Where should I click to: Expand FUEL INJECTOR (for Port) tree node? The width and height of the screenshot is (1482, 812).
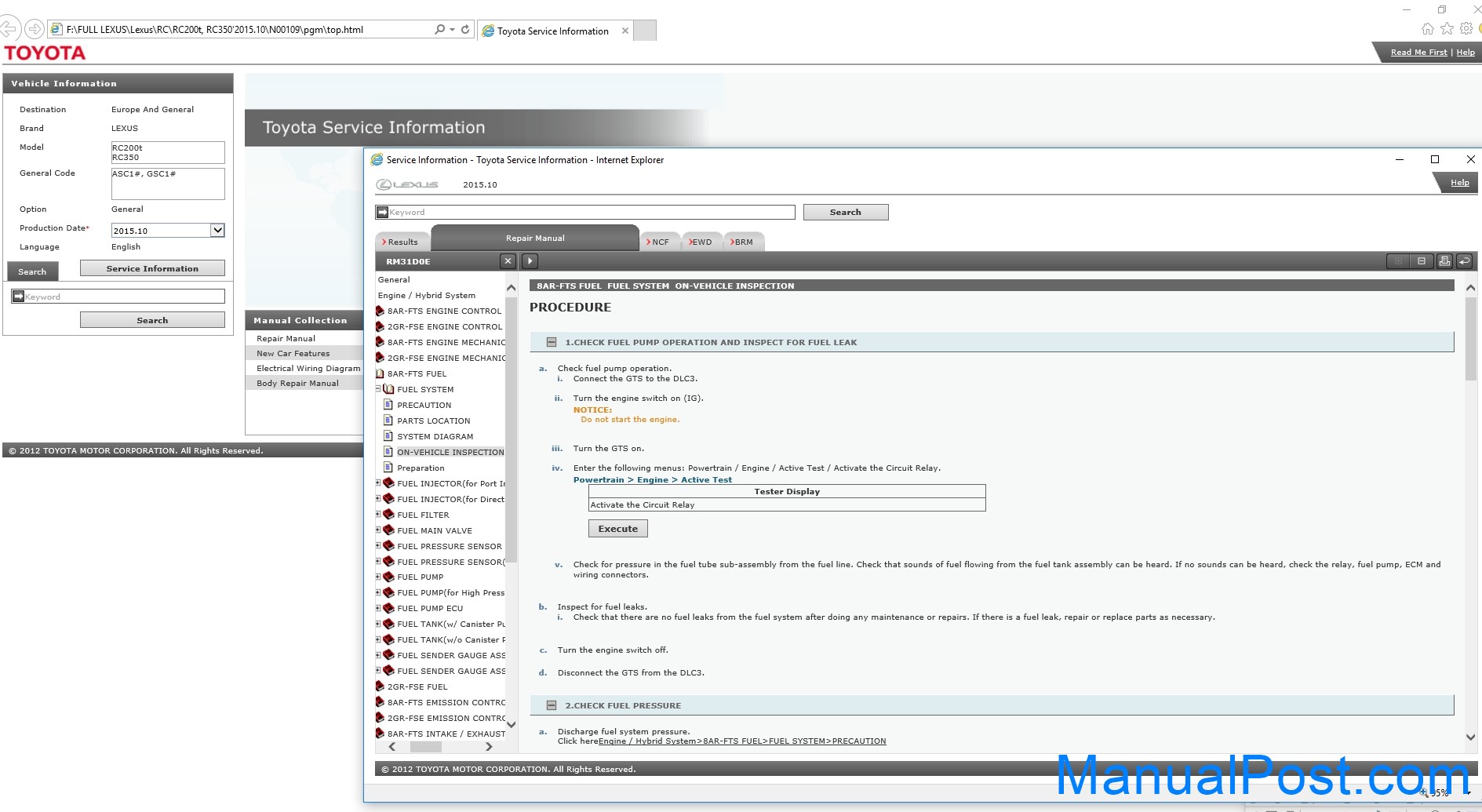(x=378, y=483)
